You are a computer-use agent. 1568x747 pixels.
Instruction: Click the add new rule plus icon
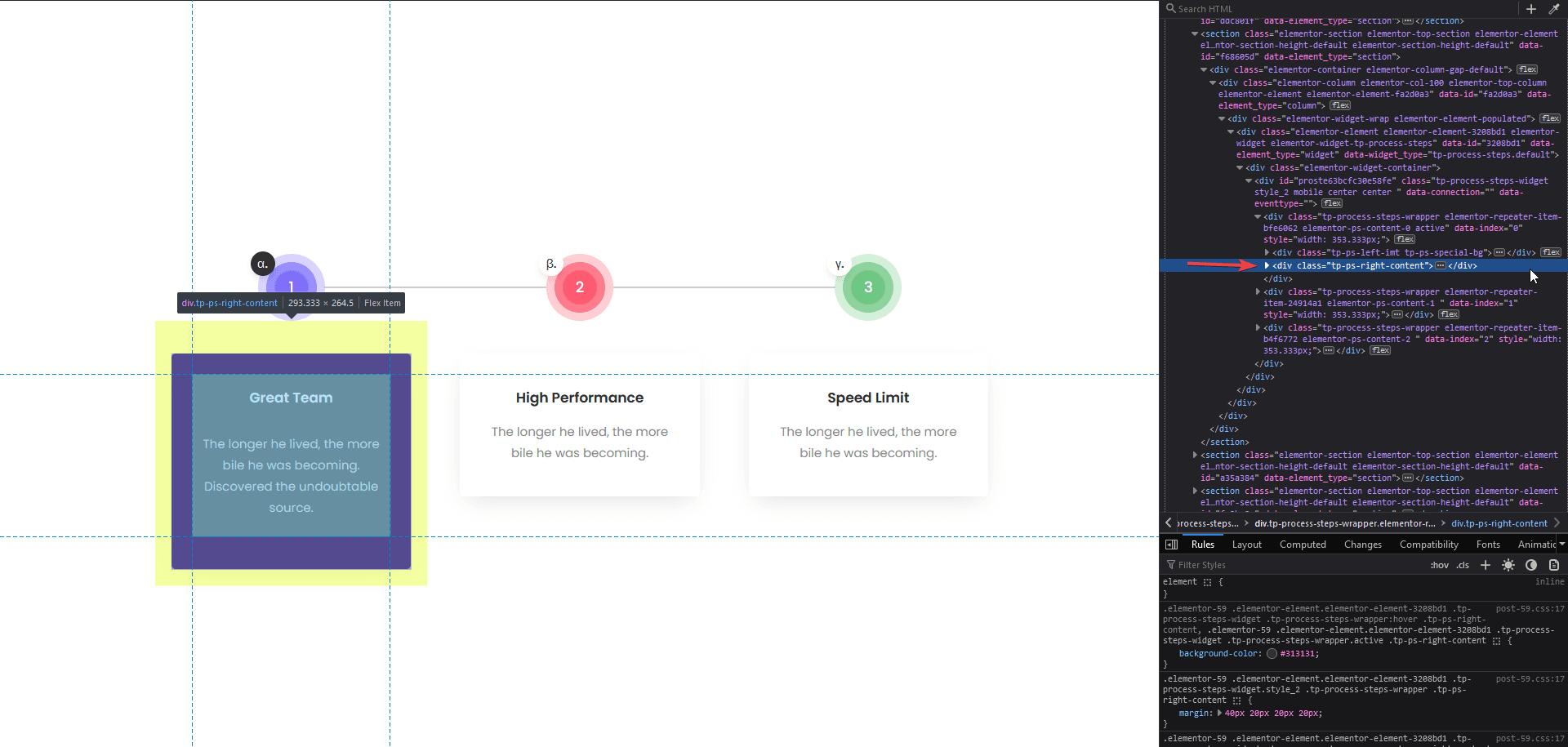click(x=1486, y=565)
